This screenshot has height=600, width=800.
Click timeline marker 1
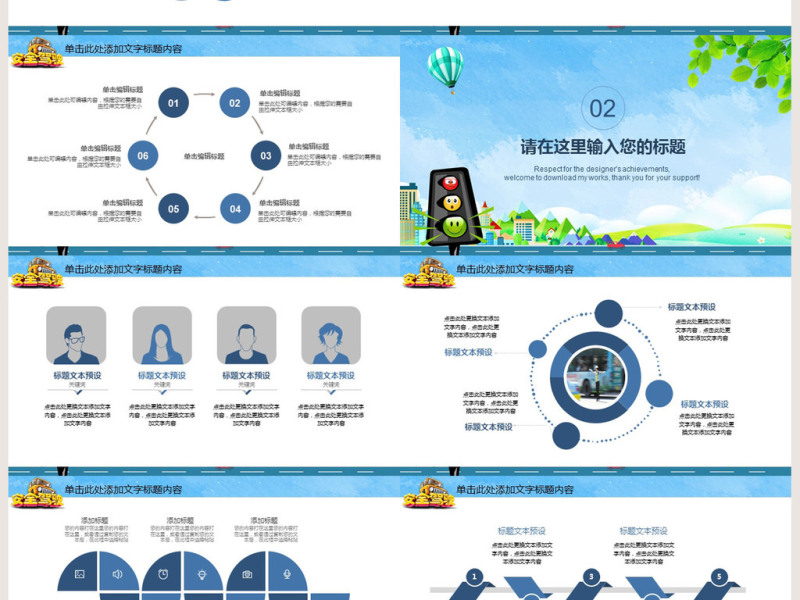pos(474,575)
